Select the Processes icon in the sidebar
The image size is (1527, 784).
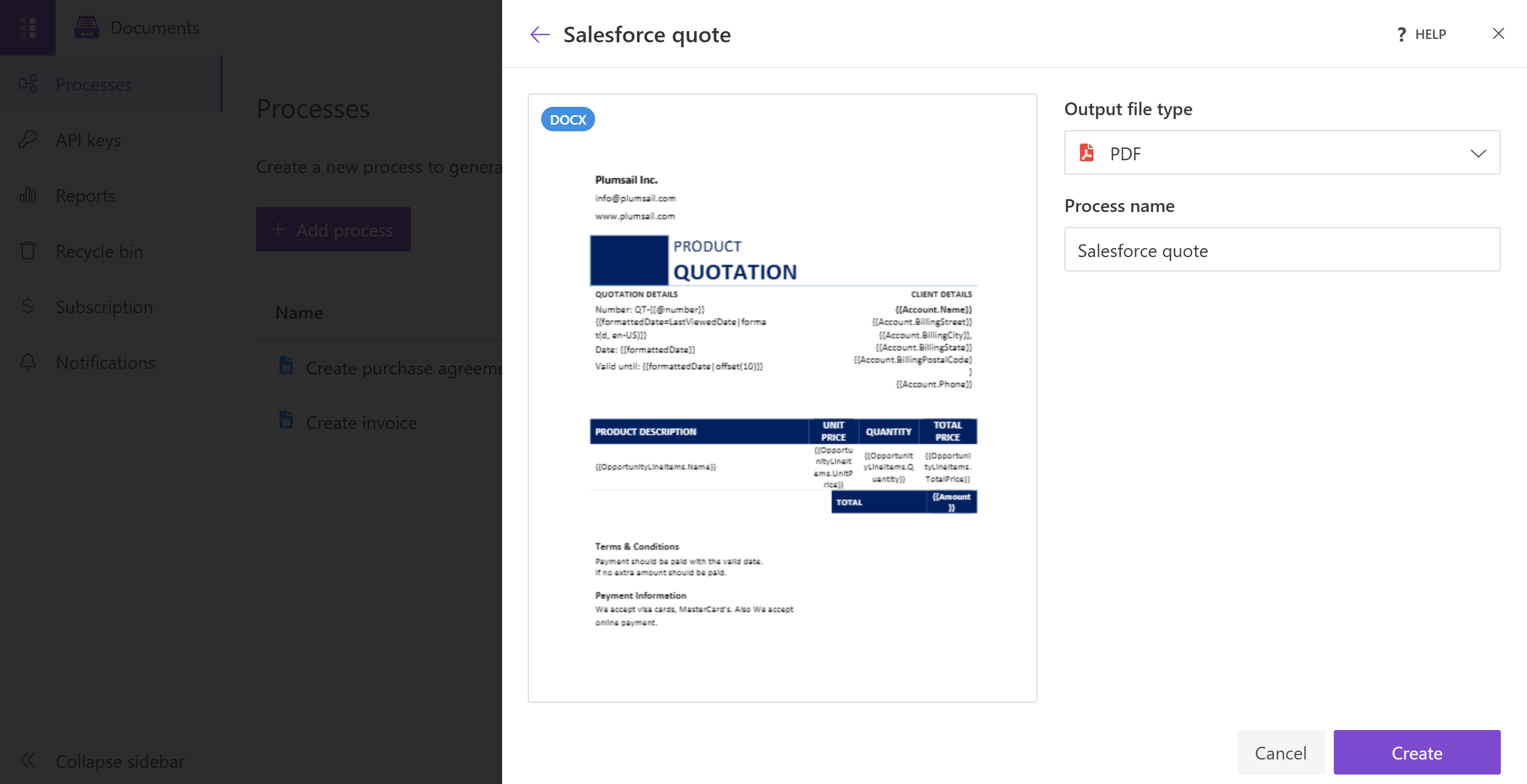pyautogui.click(x=28, y=83)
